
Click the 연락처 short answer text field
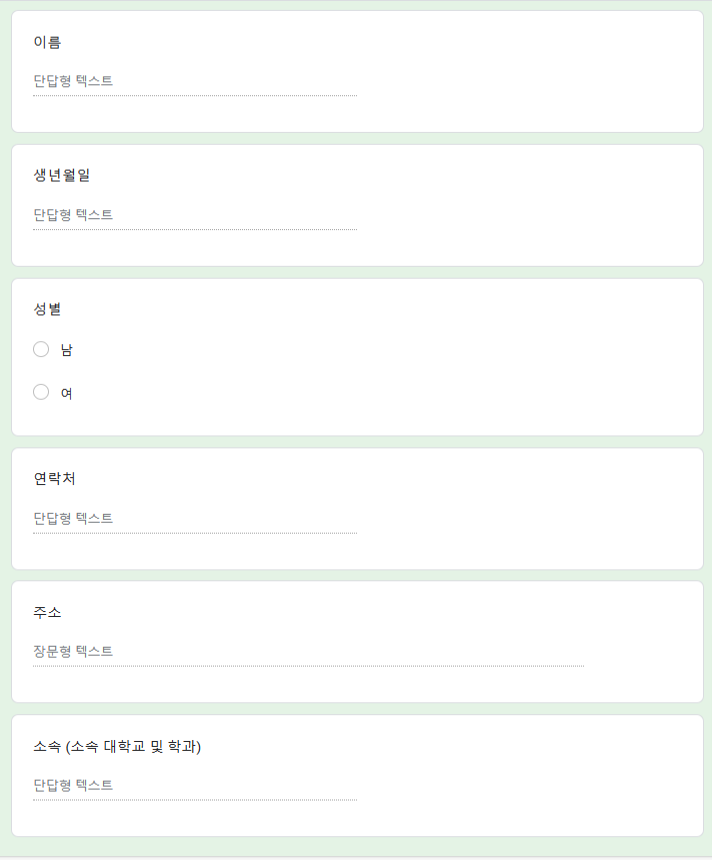coord(194,518)
